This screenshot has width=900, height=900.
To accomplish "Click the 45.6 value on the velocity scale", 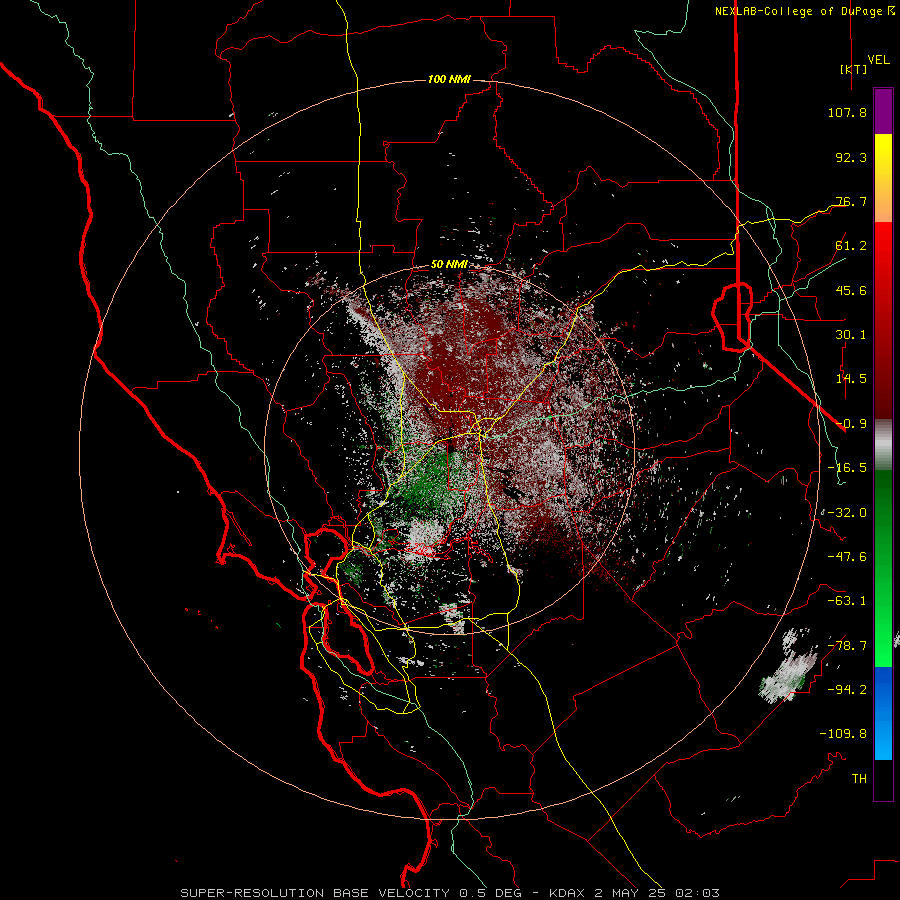I will [851, 290].
